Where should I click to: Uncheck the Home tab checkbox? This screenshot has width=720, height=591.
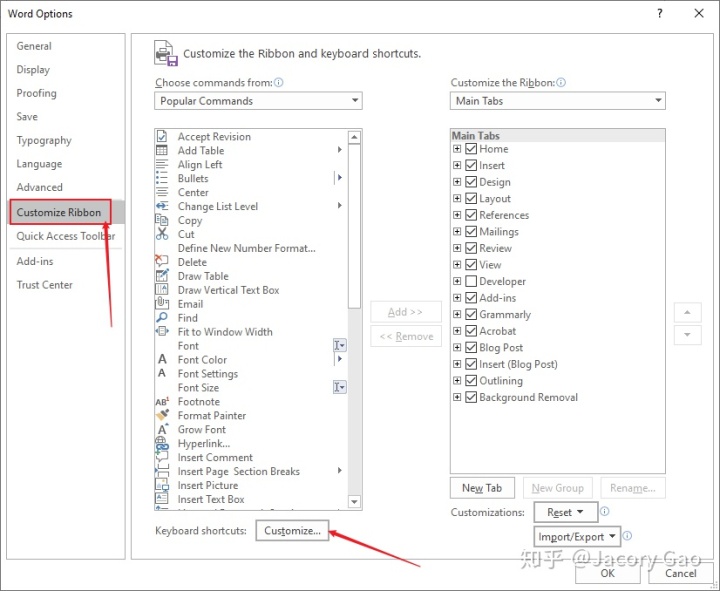pos(471,149)
